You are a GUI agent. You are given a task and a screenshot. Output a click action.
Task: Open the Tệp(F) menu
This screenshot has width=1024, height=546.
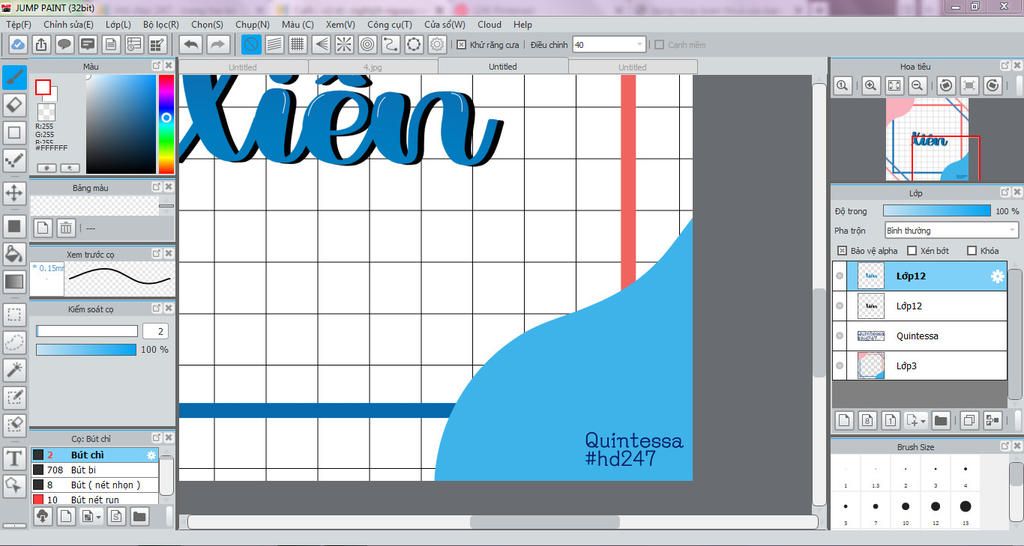[19, 24]
